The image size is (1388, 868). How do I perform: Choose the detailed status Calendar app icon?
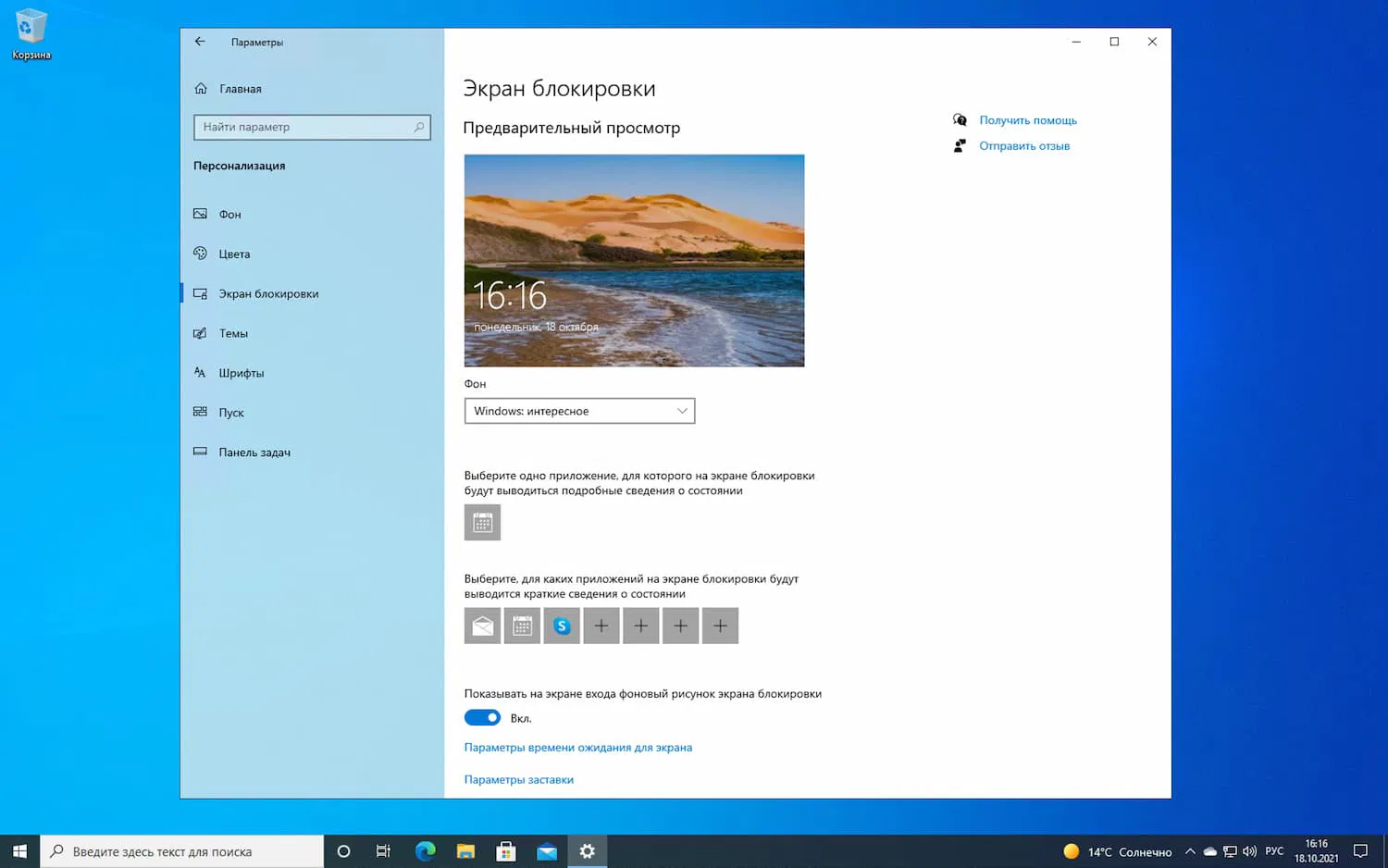tap(482, 523)
